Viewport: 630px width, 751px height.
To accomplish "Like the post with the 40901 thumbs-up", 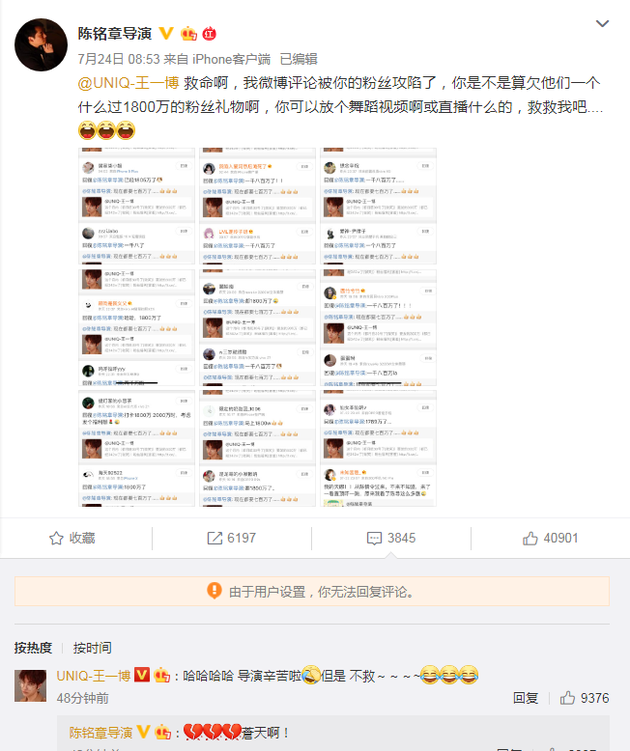I will (x=550, y=538).
